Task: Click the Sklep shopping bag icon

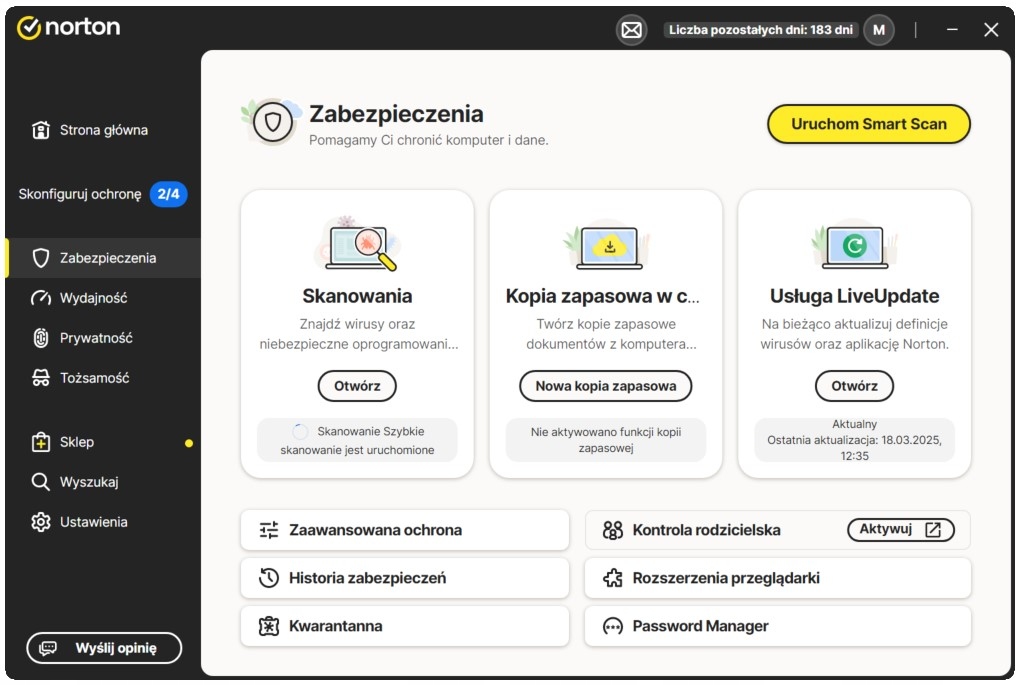Action: tap(41, 442)
